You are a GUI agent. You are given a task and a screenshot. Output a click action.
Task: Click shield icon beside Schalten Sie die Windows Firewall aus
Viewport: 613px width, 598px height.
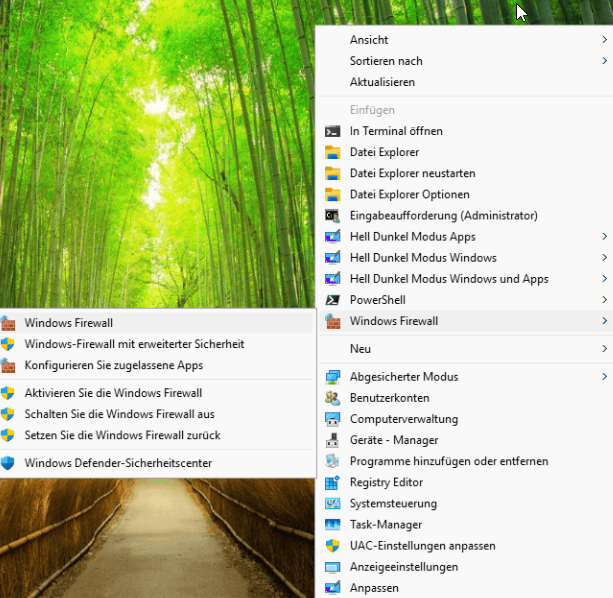pos(7,414)
